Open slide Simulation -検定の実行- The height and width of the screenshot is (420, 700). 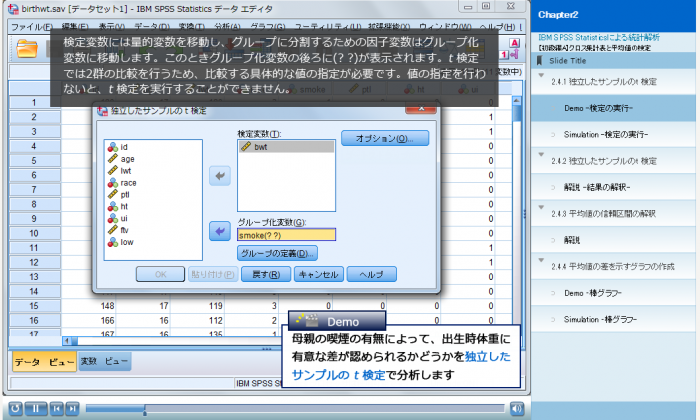click(613, 134)
